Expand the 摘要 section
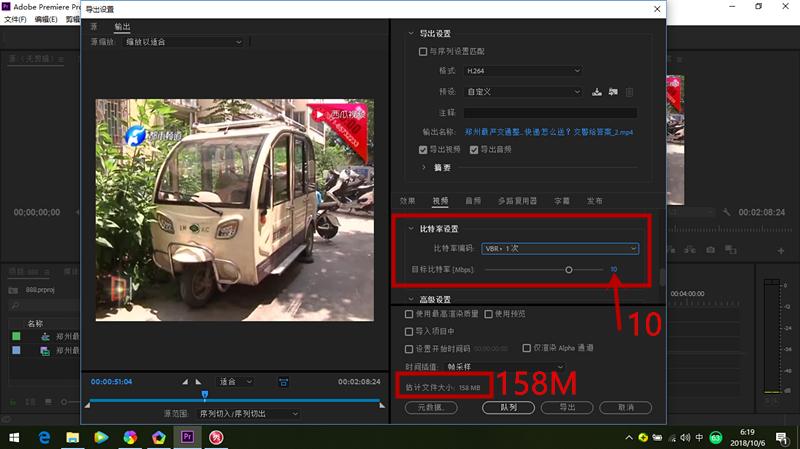 tap(423, 167)
